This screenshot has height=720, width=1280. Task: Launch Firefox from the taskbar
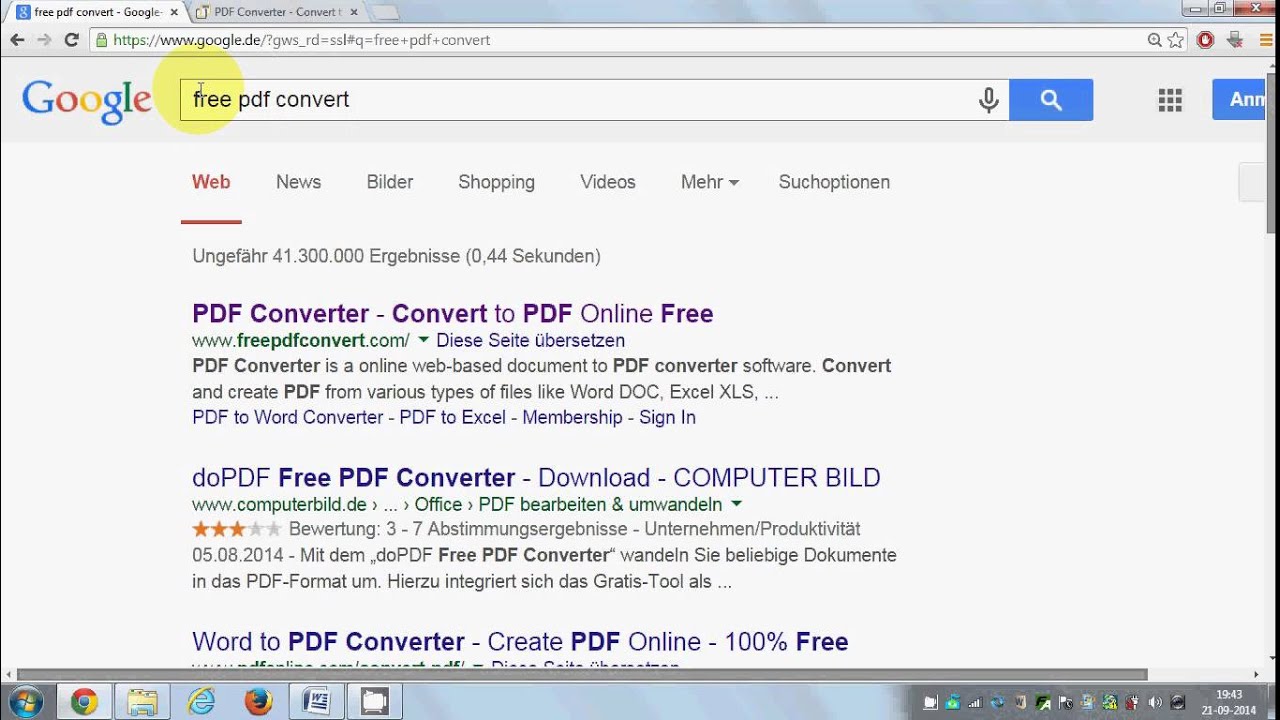pos(258,702)
